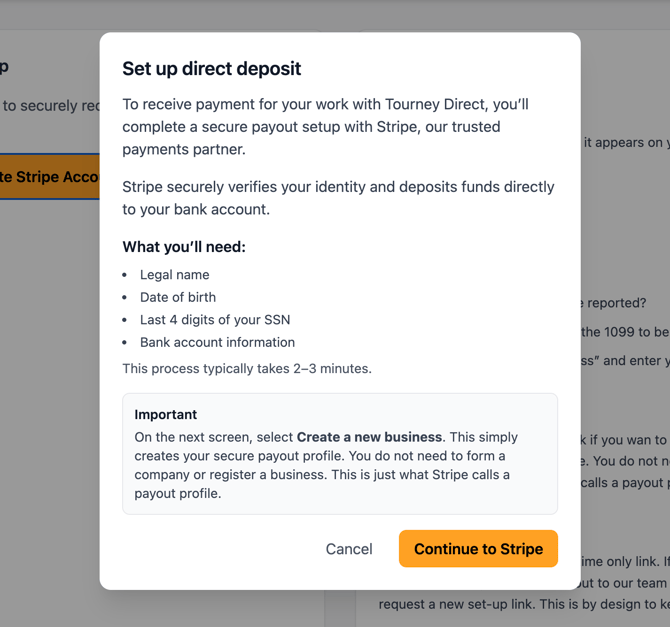Click background text "it appears on"
The width and height of the screenshot is (670, 627).
coord(625,142)
